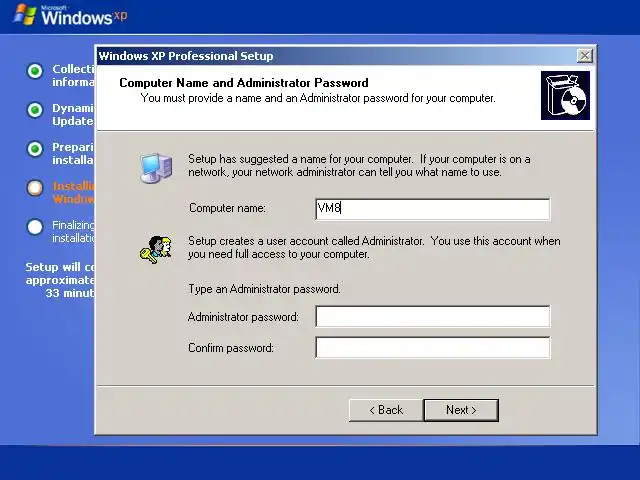Screen dimensions: 640x480
Task: Click 'You must provide a name' subtitle
Action: (318, 98)
